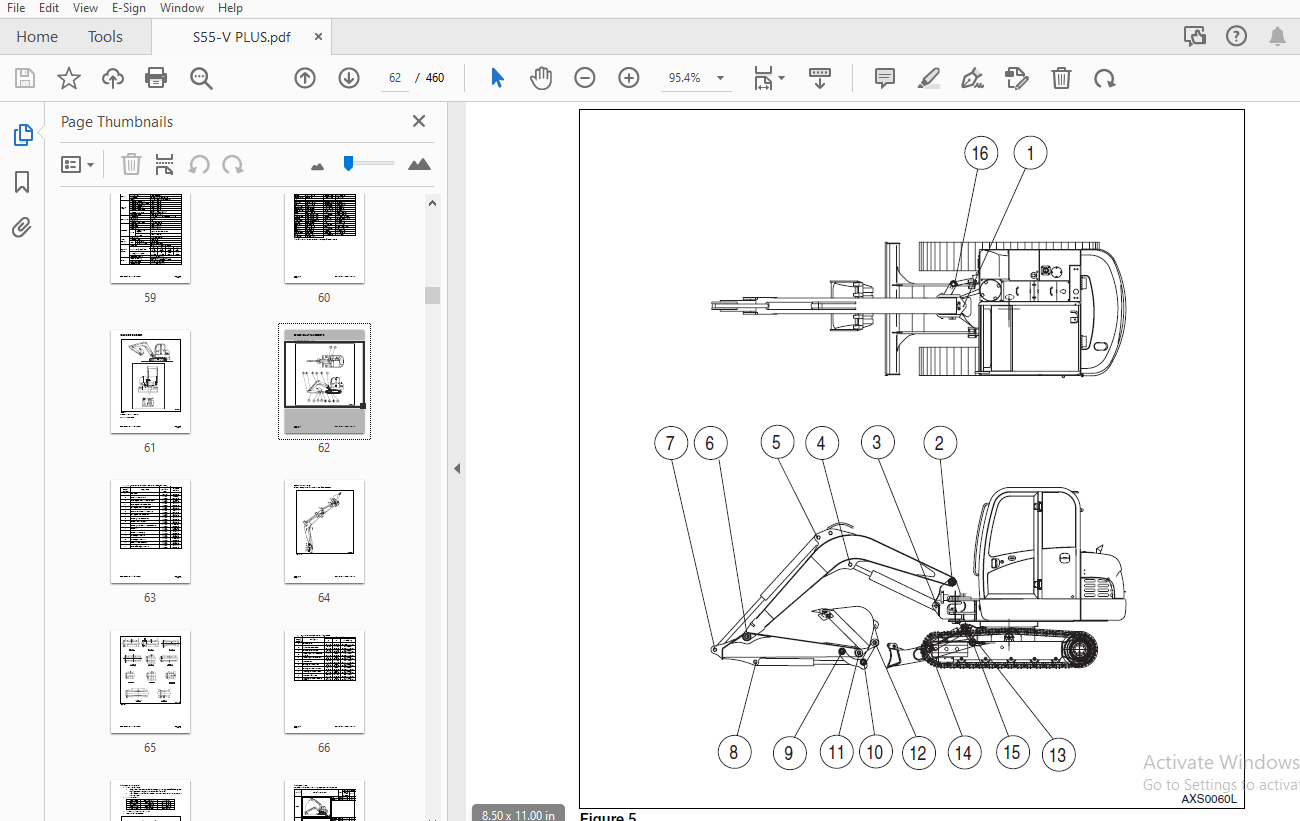Print the document using printer icon
The height and width of the screenshot is (821, 1300).
[x=156, y=78]
